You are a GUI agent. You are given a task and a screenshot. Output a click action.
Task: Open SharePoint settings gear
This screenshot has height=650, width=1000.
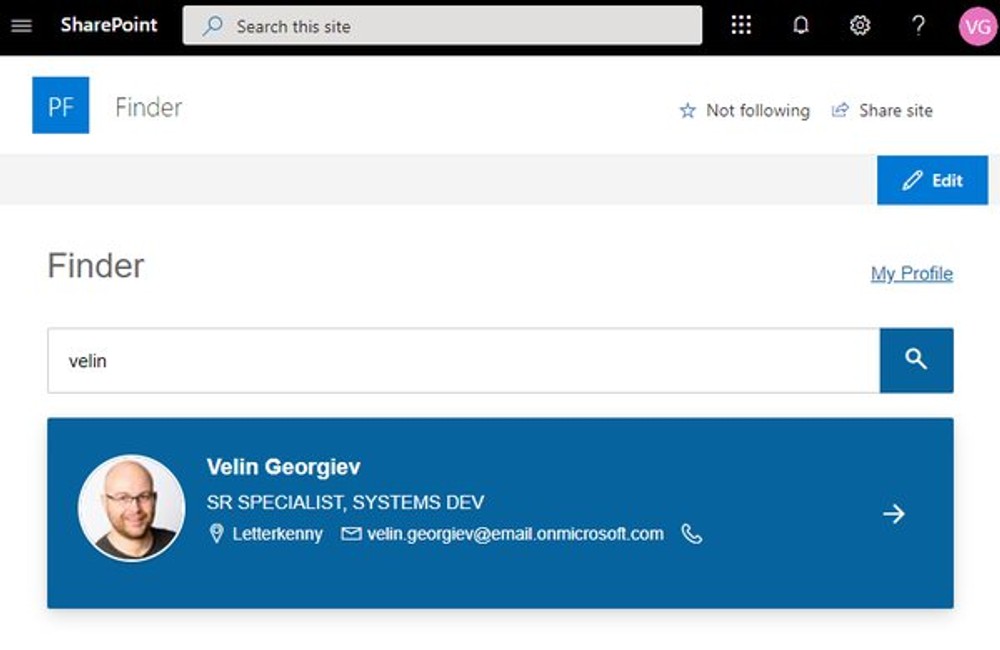[859, 24]
